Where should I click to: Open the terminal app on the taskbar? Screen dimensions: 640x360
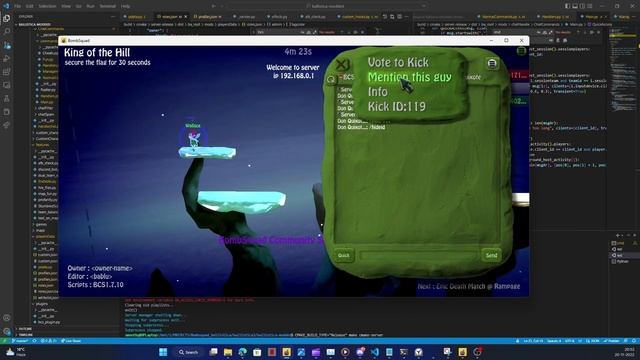point(404,352)
